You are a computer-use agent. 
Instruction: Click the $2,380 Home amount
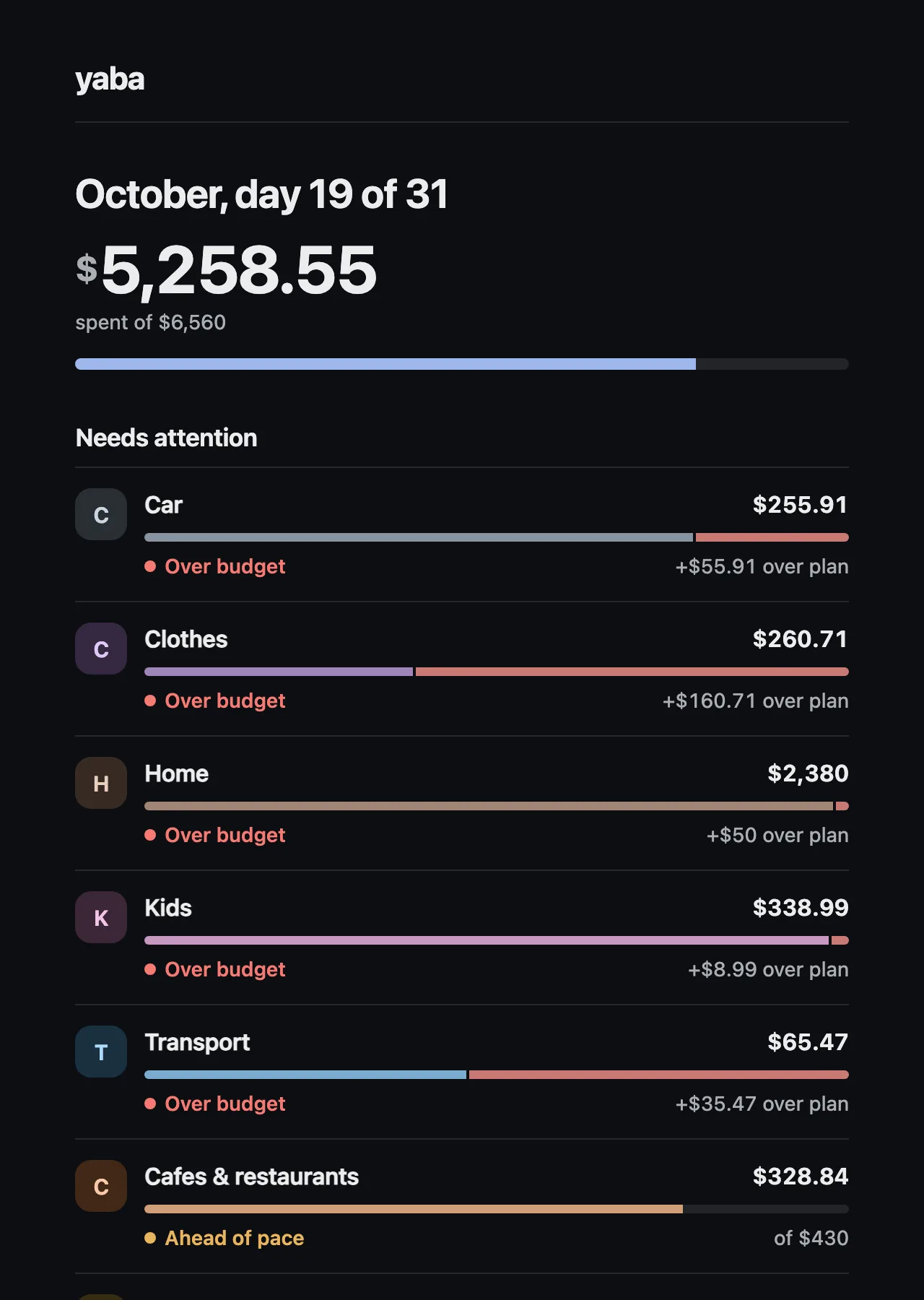(808, 773)
